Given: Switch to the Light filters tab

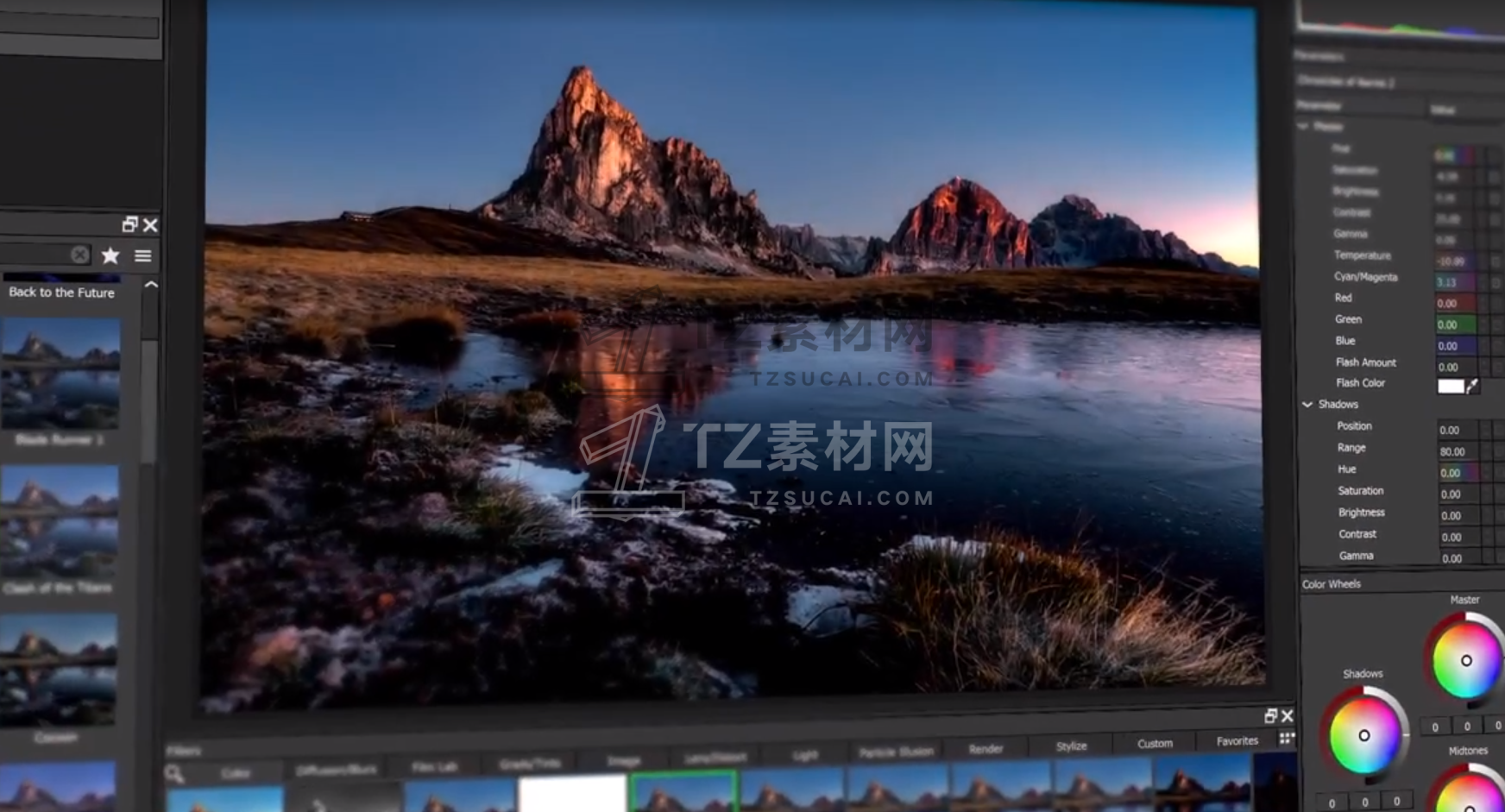Looking at the screenshot, I should click(x=804, y=755).
